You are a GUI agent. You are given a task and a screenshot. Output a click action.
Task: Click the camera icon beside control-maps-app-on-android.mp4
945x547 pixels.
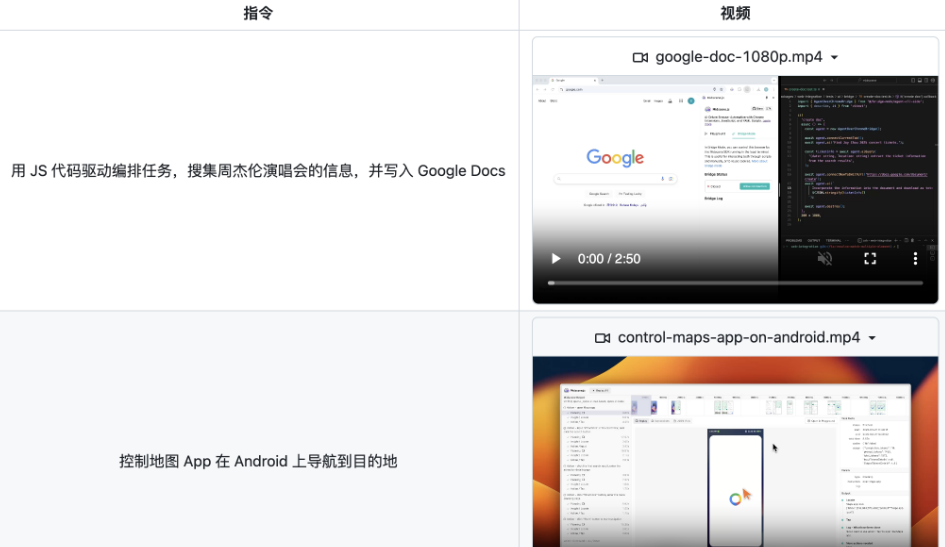click(x=603, y=338)
